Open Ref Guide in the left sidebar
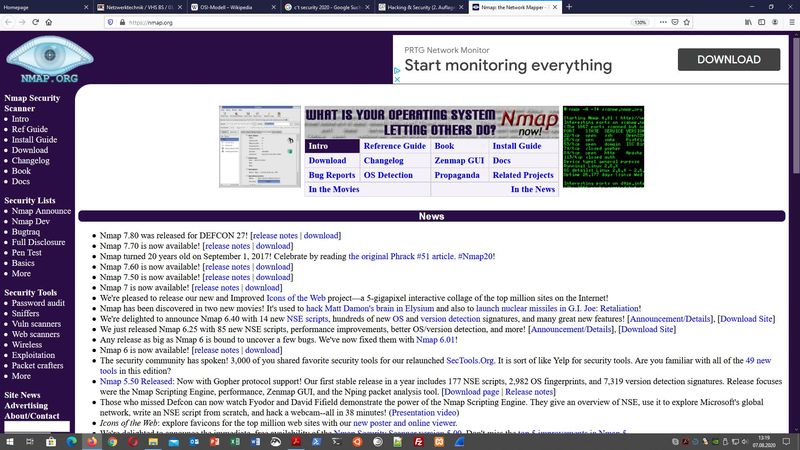This screenshot has width=800, height=450. (30, 129)
